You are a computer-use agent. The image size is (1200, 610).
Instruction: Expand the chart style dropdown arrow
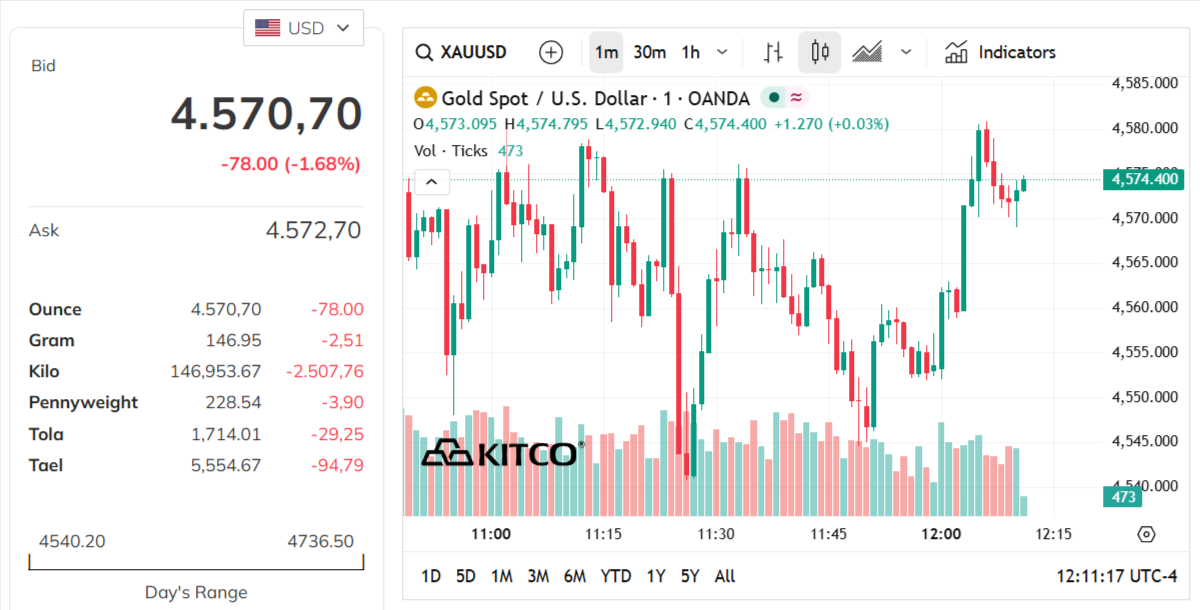coord(906,52)
